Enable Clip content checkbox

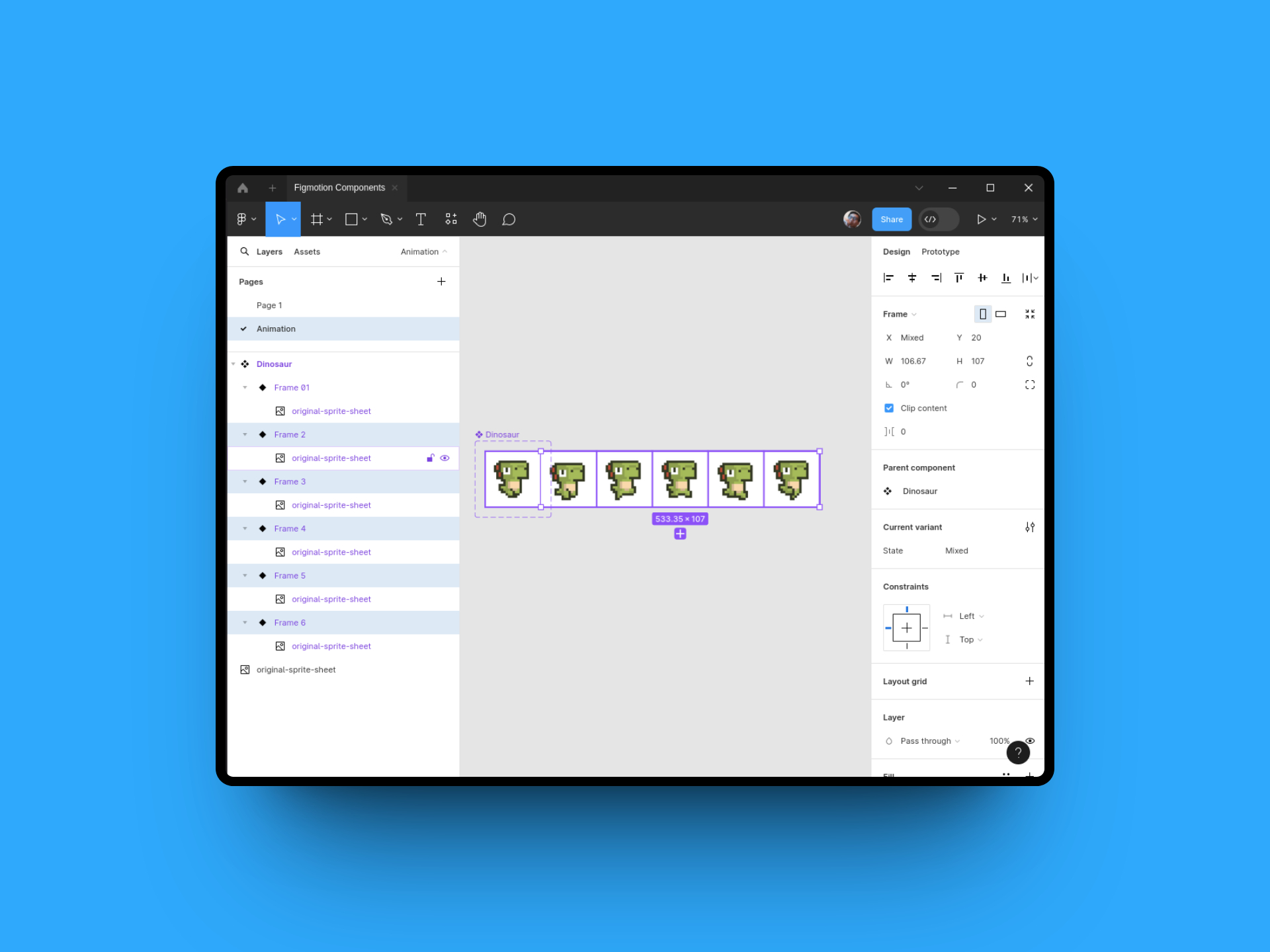click(889, 408)
